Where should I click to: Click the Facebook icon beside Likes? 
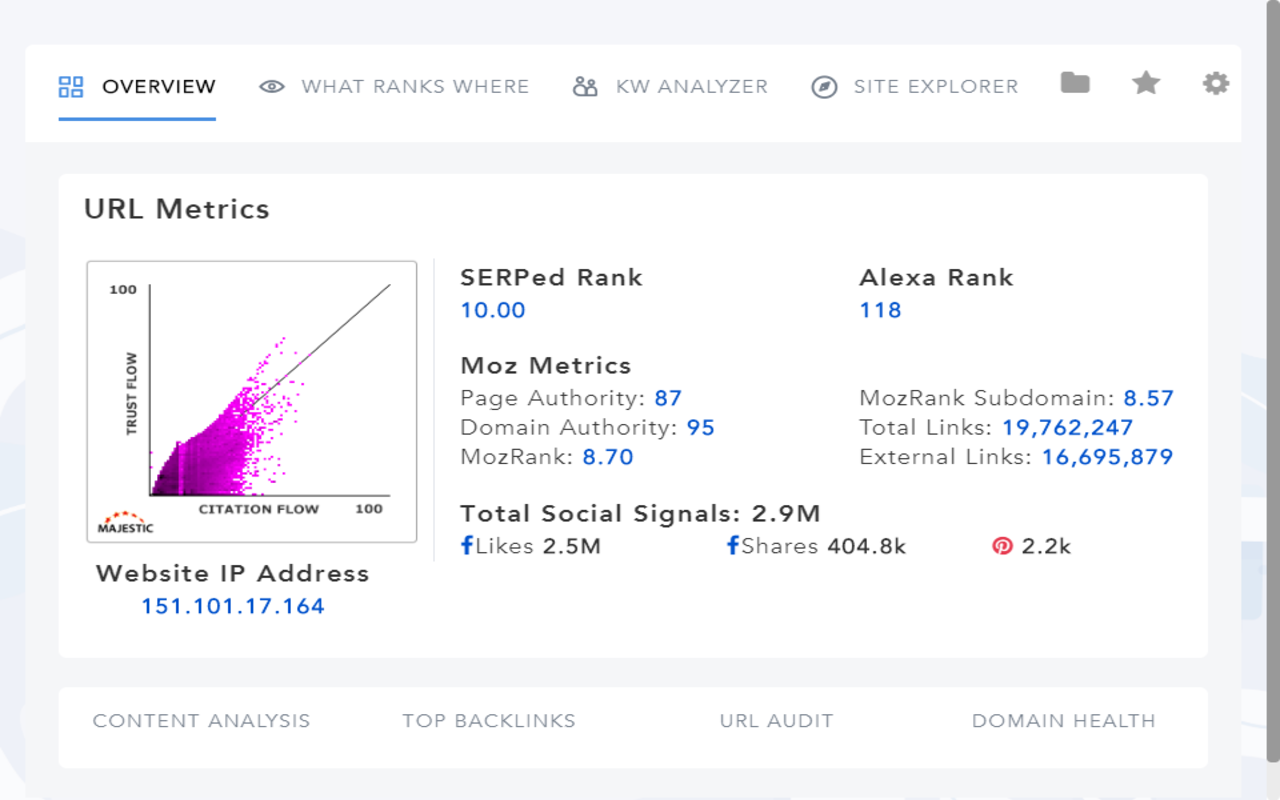point(467,546)
